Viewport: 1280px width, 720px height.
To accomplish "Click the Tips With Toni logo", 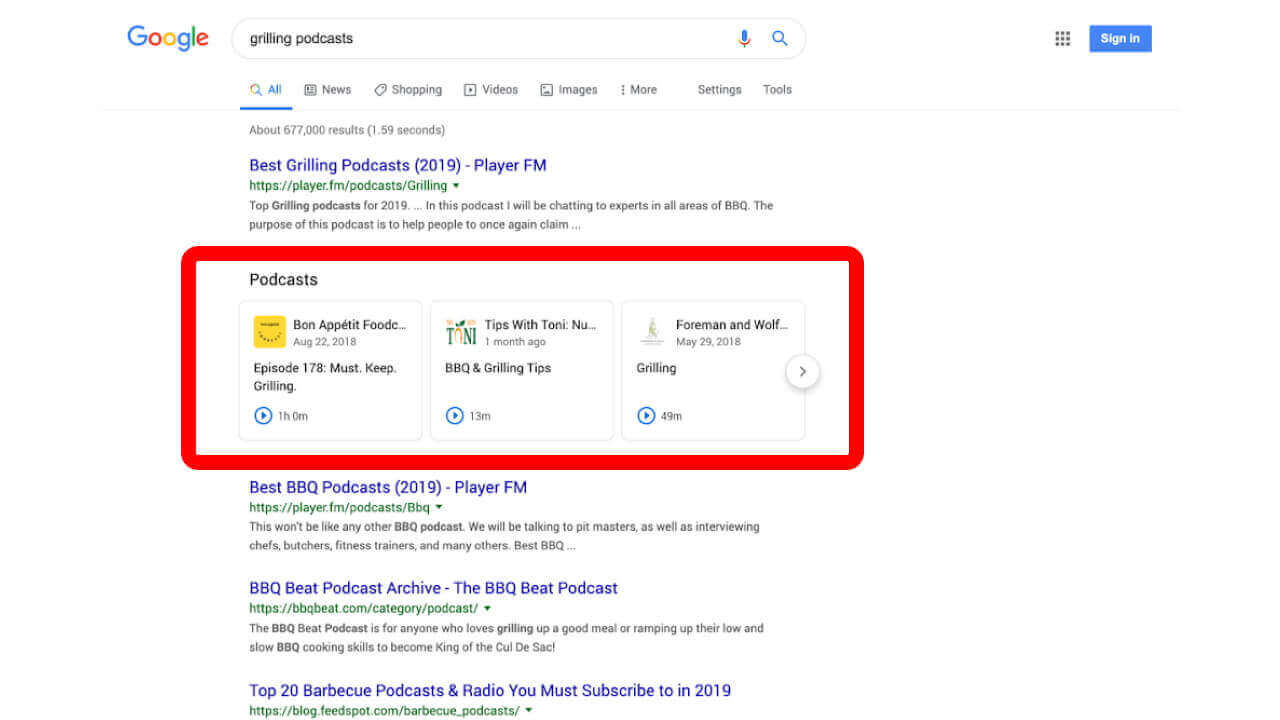I will click(x=461, y=332).
